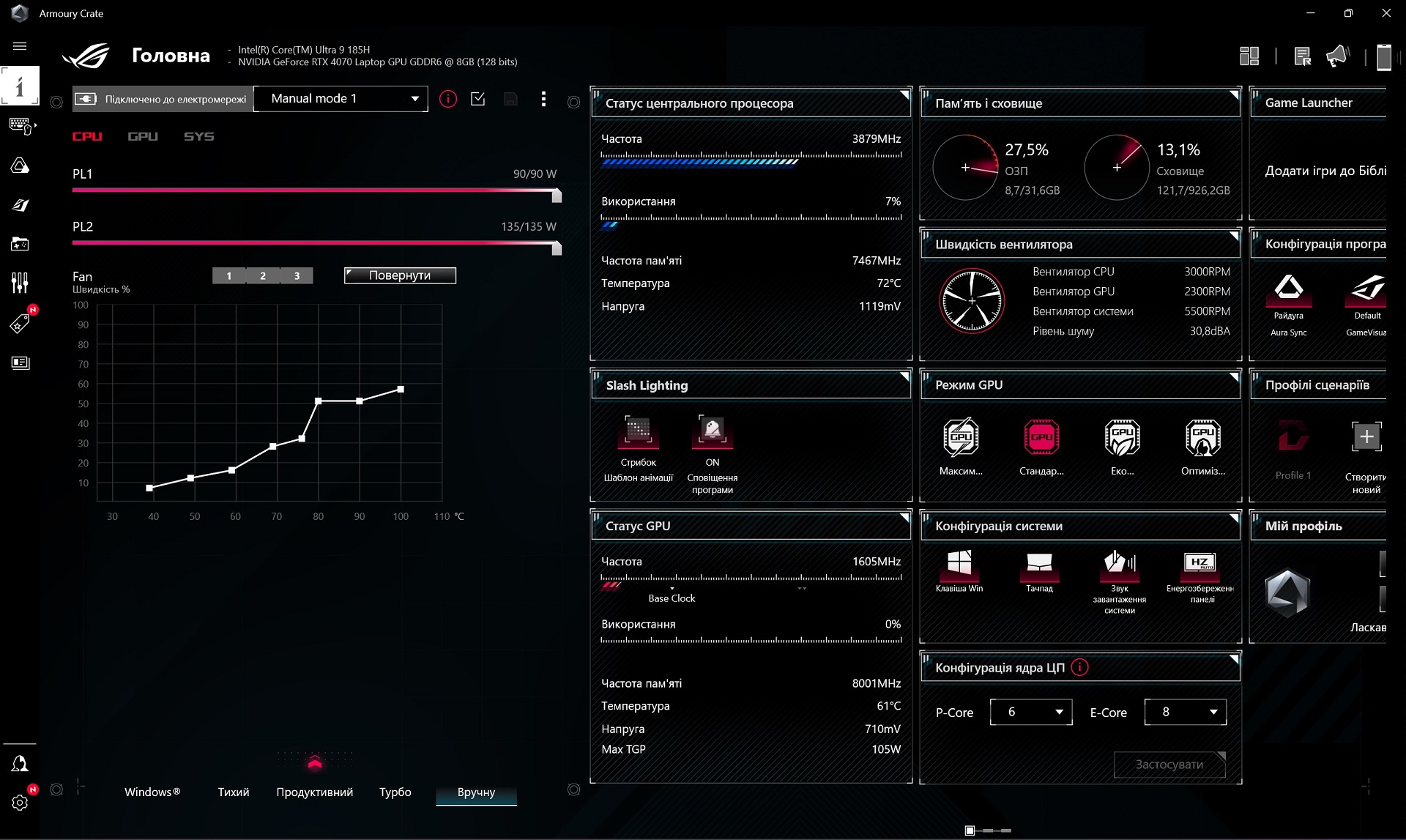Toggle the boot-up sound setting
Image resolution: width=1406 pixels, height=840 pixels.
click(1119, 562)
